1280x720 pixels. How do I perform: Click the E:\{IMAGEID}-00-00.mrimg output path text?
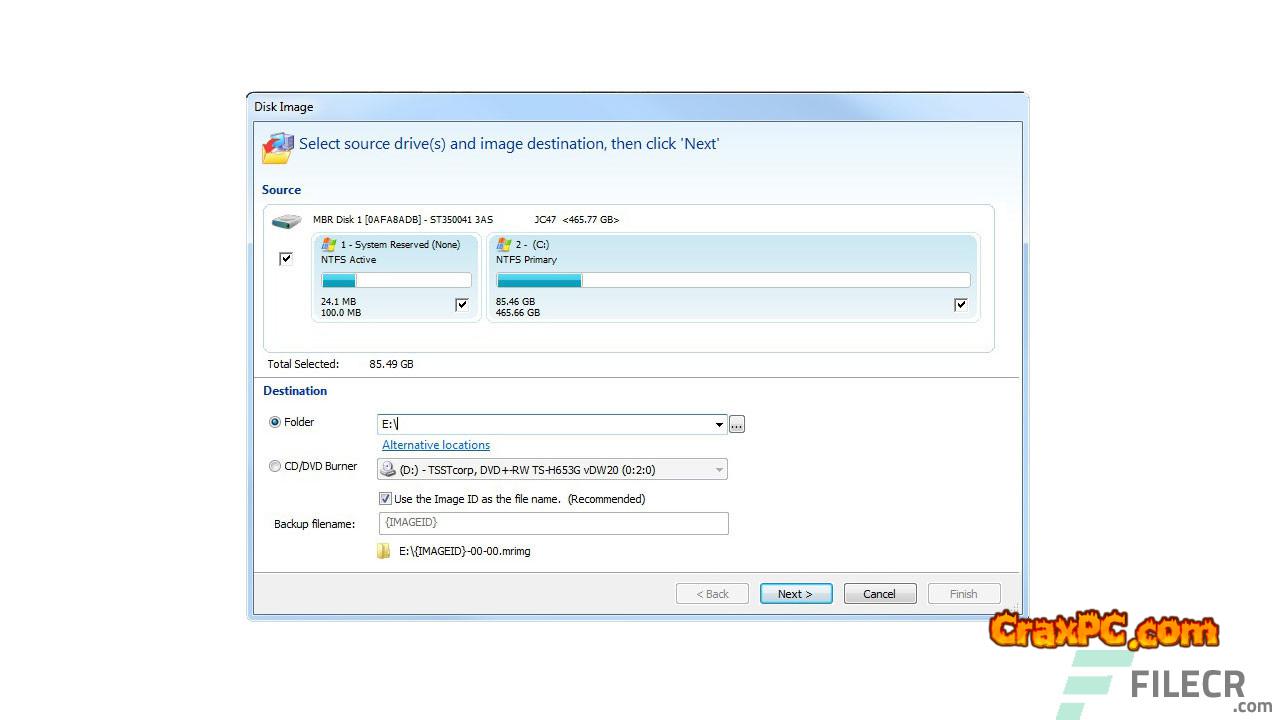pos(465,551)
